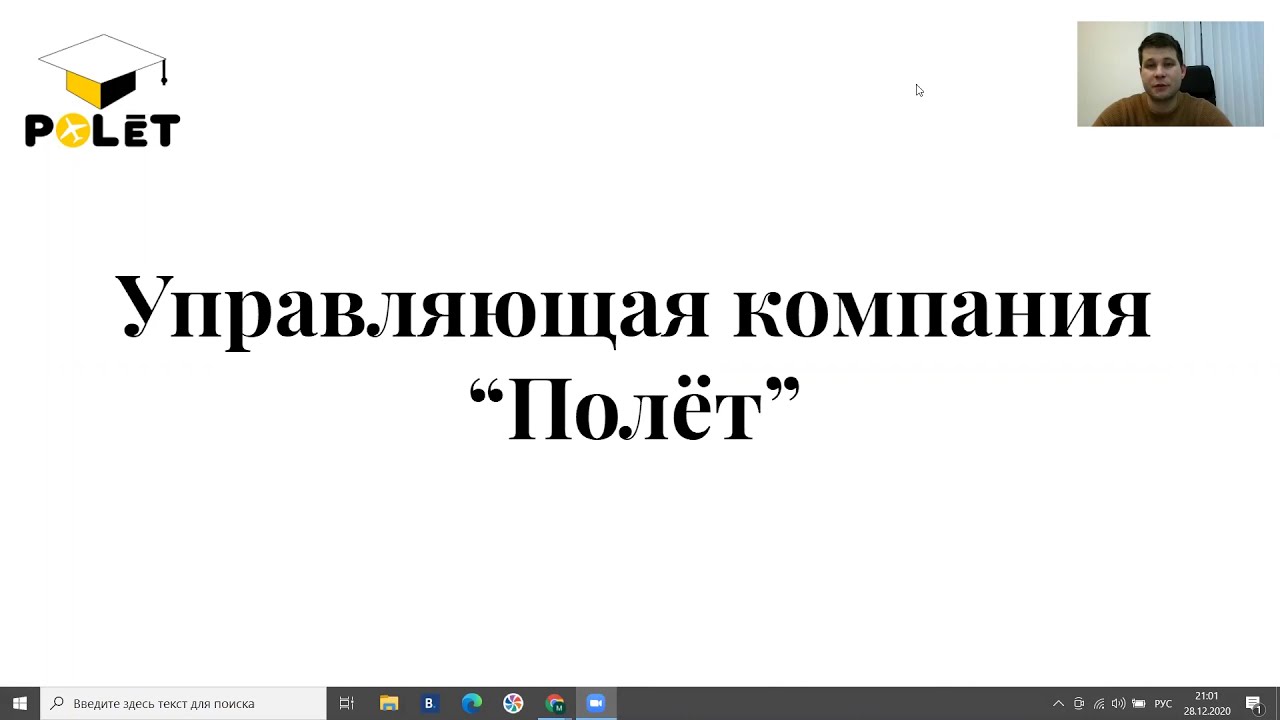Viewport: 1280px width, 720px height.
Task: Open the dark blue B app icon in the taskbar
Action: (x=430, y=703)
